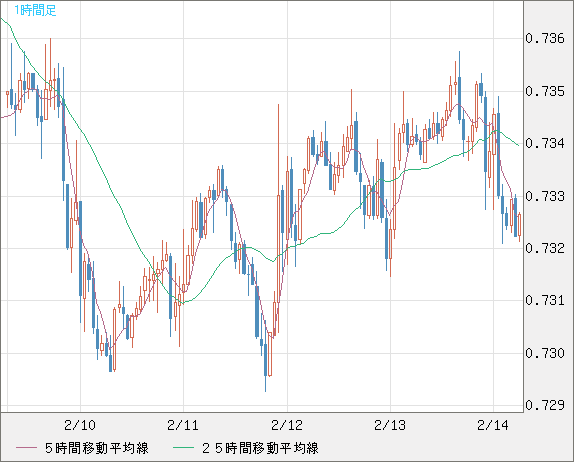Click the 25時間移動平均線 legend text
This screenshot has width=574, height=462.
(x=260, y=448)
